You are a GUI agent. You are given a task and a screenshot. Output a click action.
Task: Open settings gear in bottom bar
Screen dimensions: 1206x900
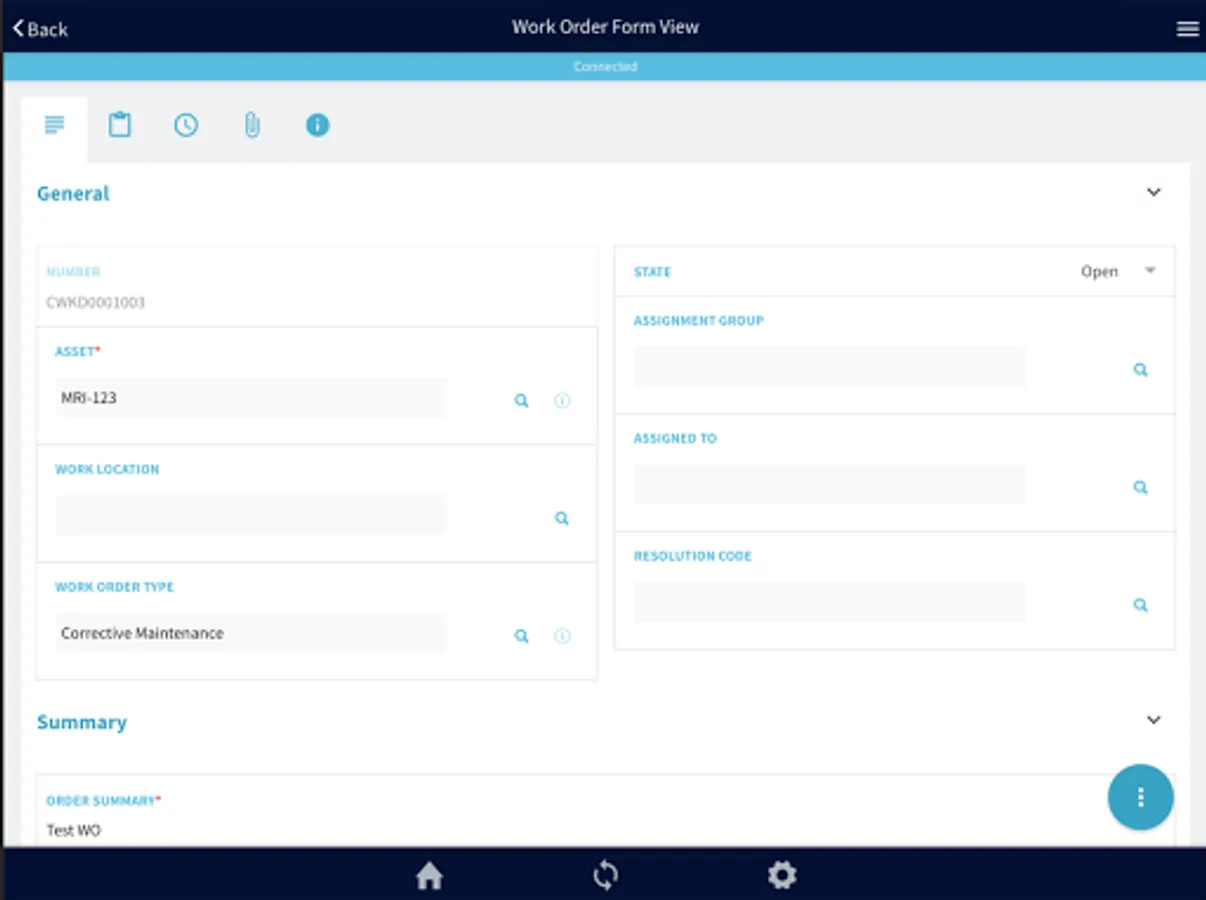click(782, 876)
